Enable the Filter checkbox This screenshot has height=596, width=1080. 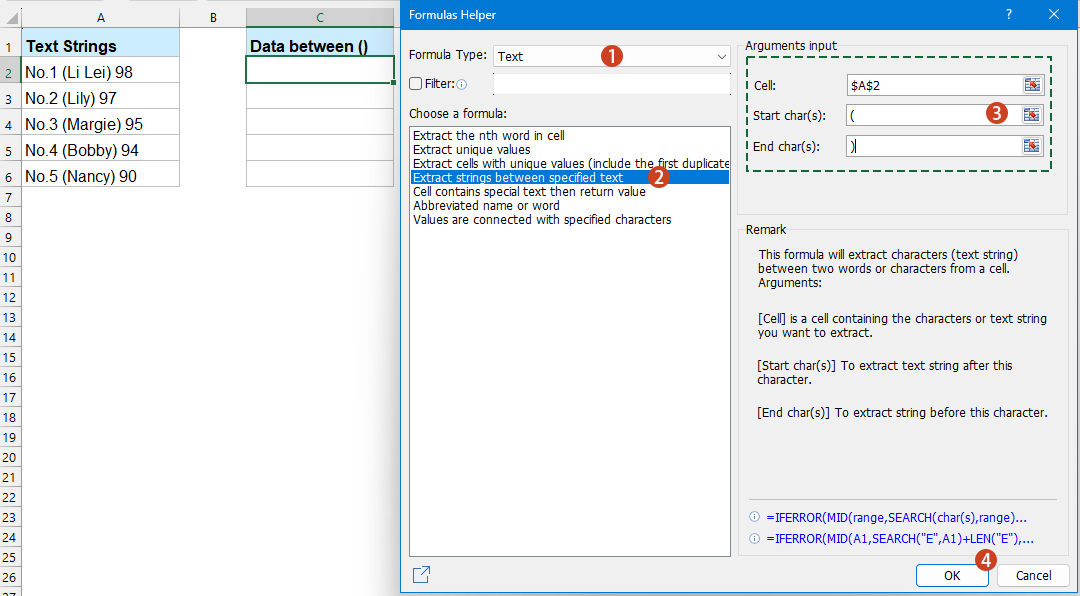click(x=416, y=84)
